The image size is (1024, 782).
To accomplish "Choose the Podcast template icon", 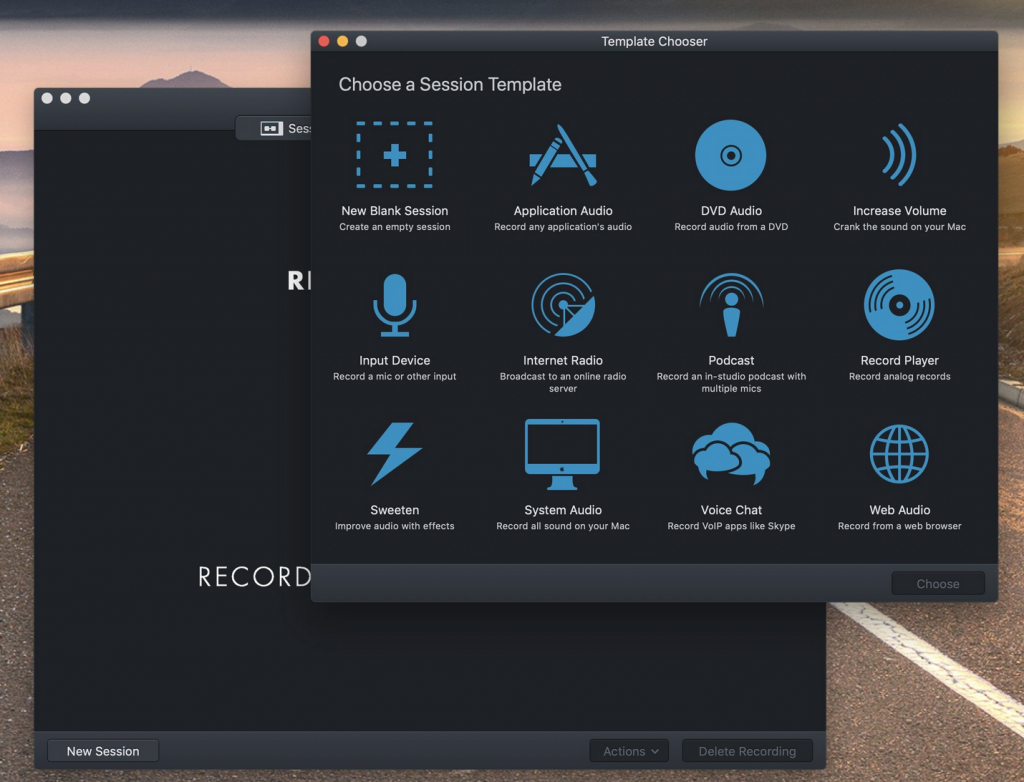I will pos(731,304).
